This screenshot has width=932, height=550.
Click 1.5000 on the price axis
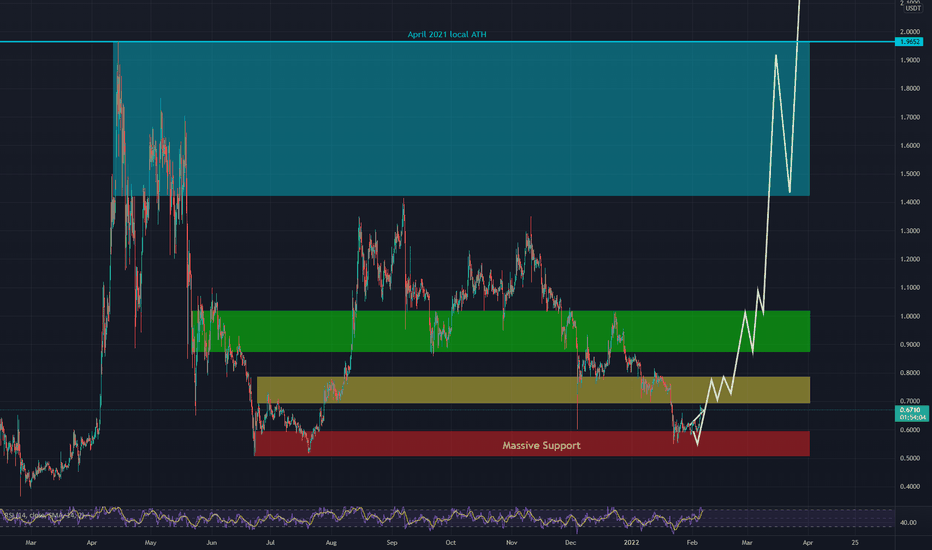pyautogui.click(x=910, y=174)
